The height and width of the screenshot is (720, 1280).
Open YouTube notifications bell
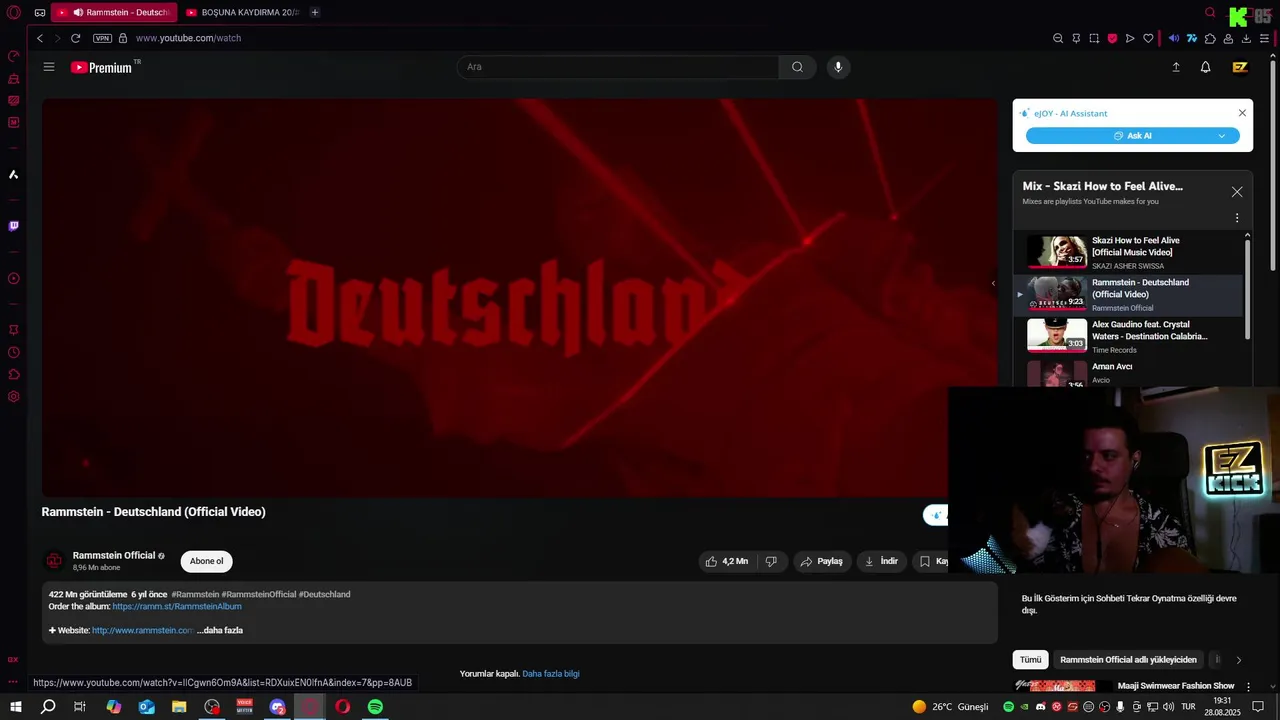1206,67
